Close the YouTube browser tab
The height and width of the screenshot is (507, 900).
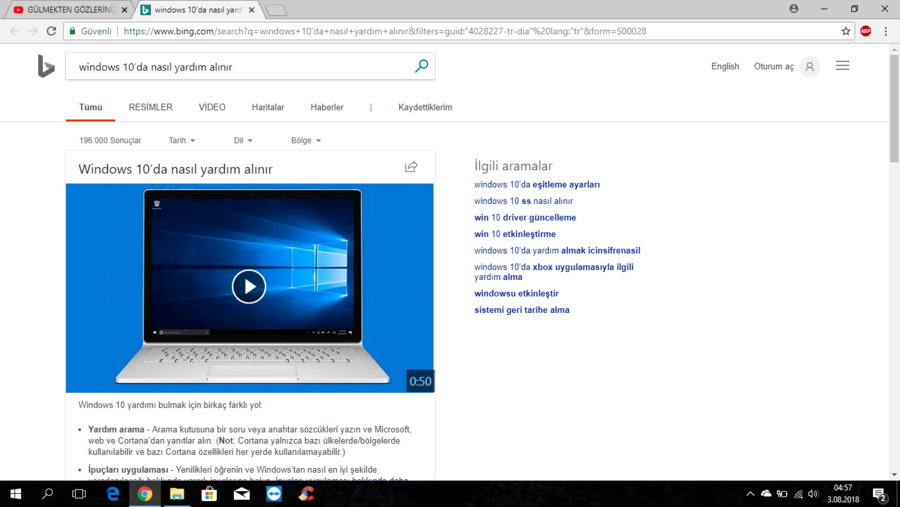click(x=125, y=10)
